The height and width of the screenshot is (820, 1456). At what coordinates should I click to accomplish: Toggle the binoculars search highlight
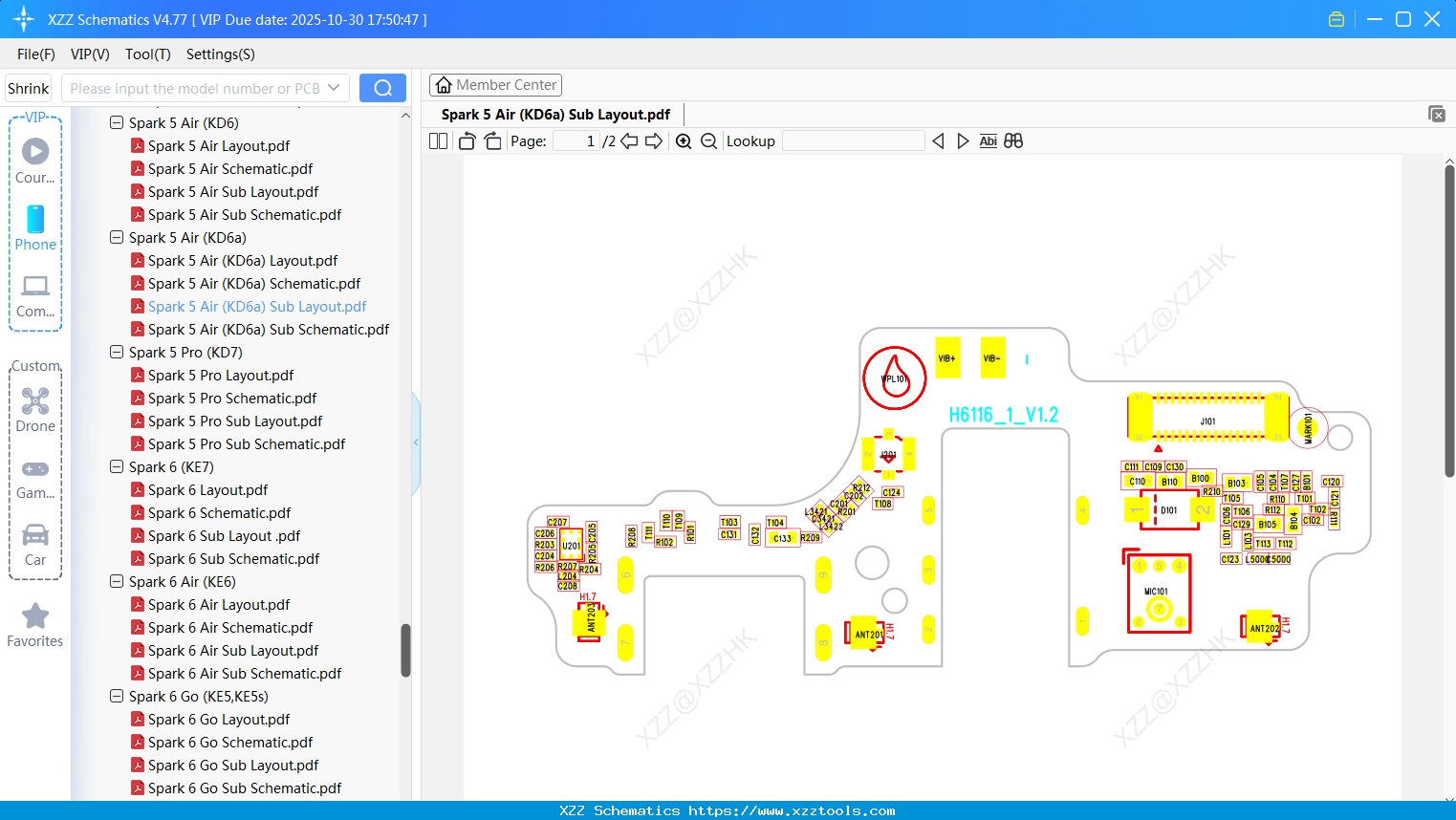click(x=1013, y=140)
